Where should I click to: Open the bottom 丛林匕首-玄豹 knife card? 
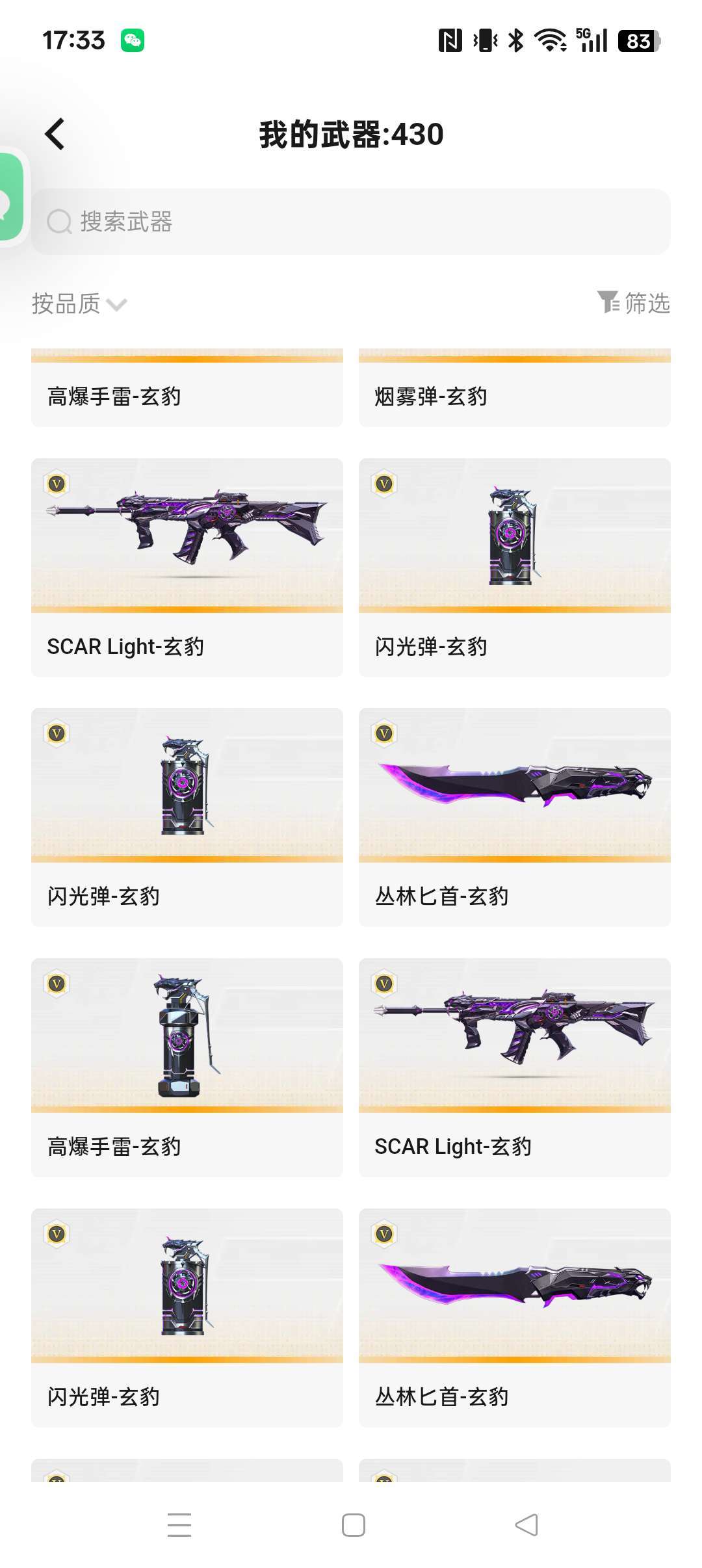(x=515, y=1318)
